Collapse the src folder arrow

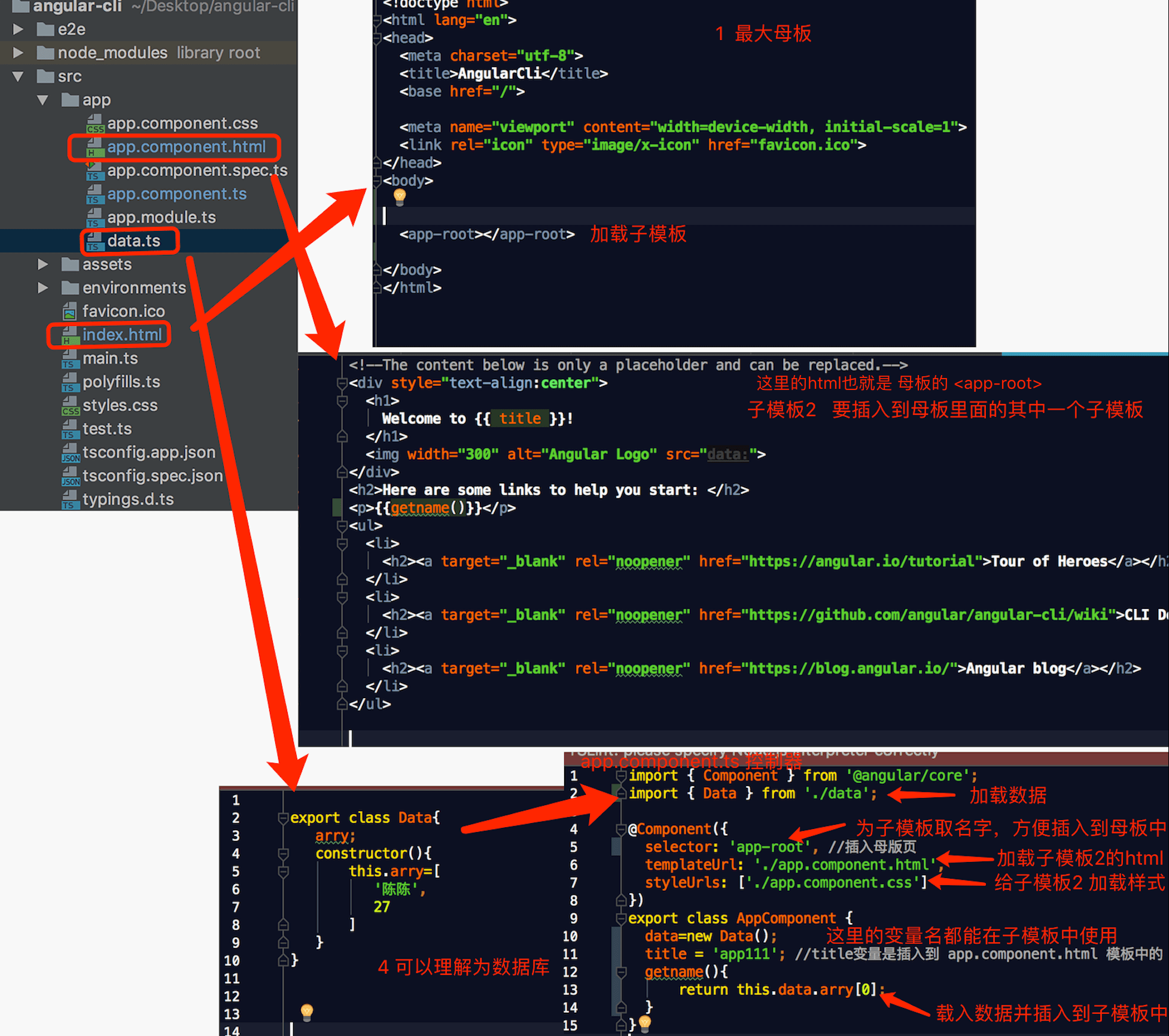pyautogui.click(x=18, y=76)
